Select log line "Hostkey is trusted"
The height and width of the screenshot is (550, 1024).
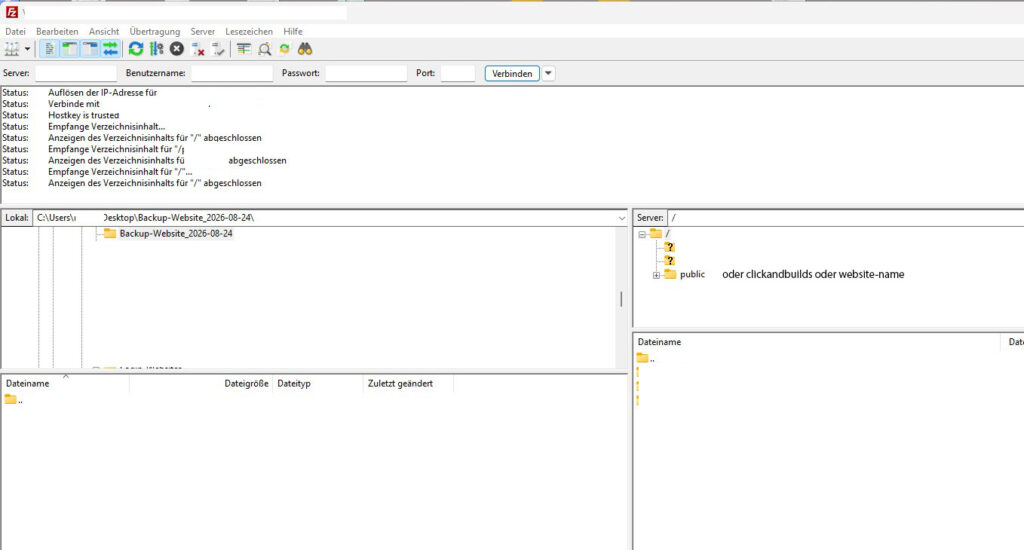coord(84,115)
